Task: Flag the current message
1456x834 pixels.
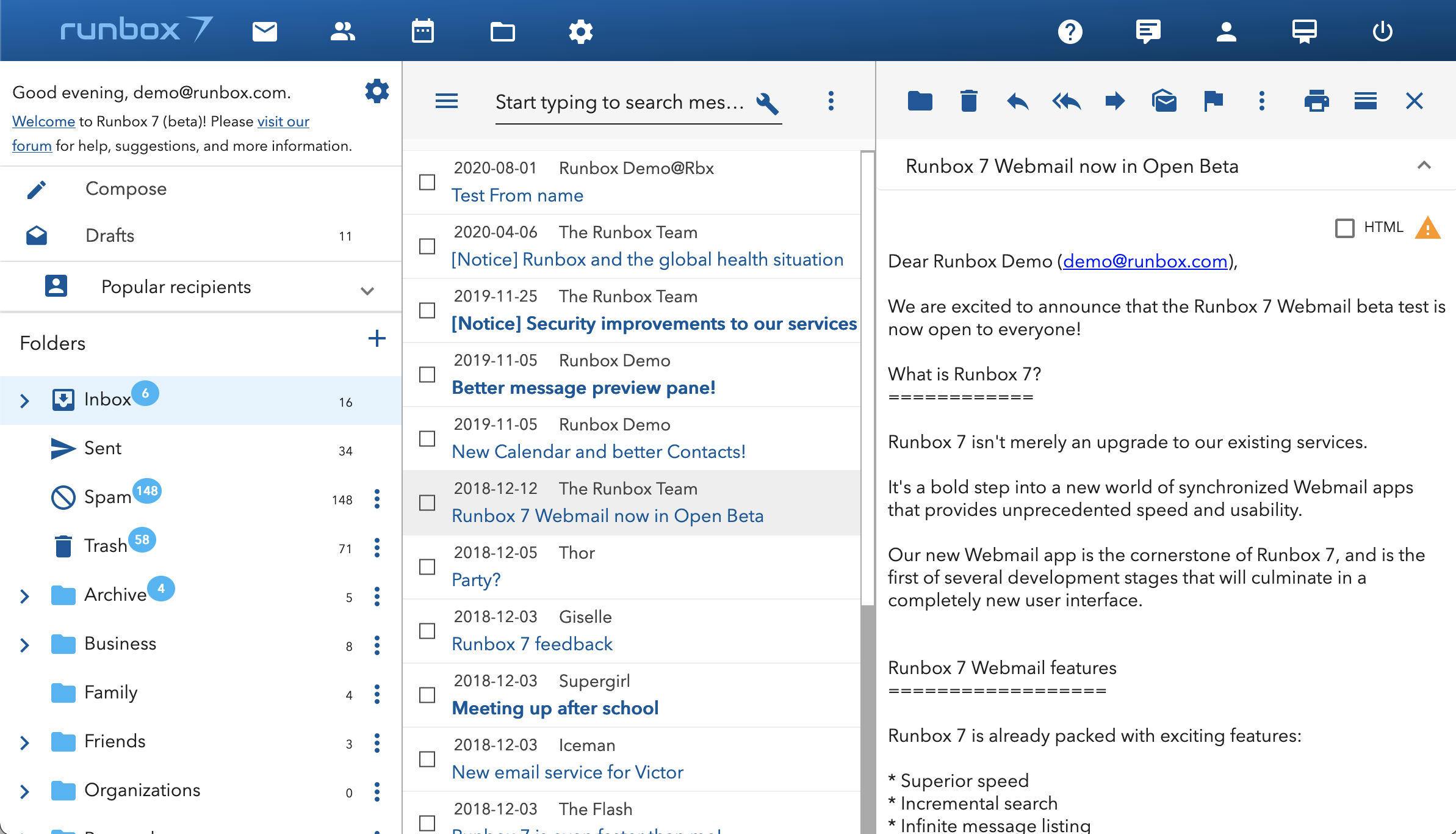Action: [x=1213, y=101]
